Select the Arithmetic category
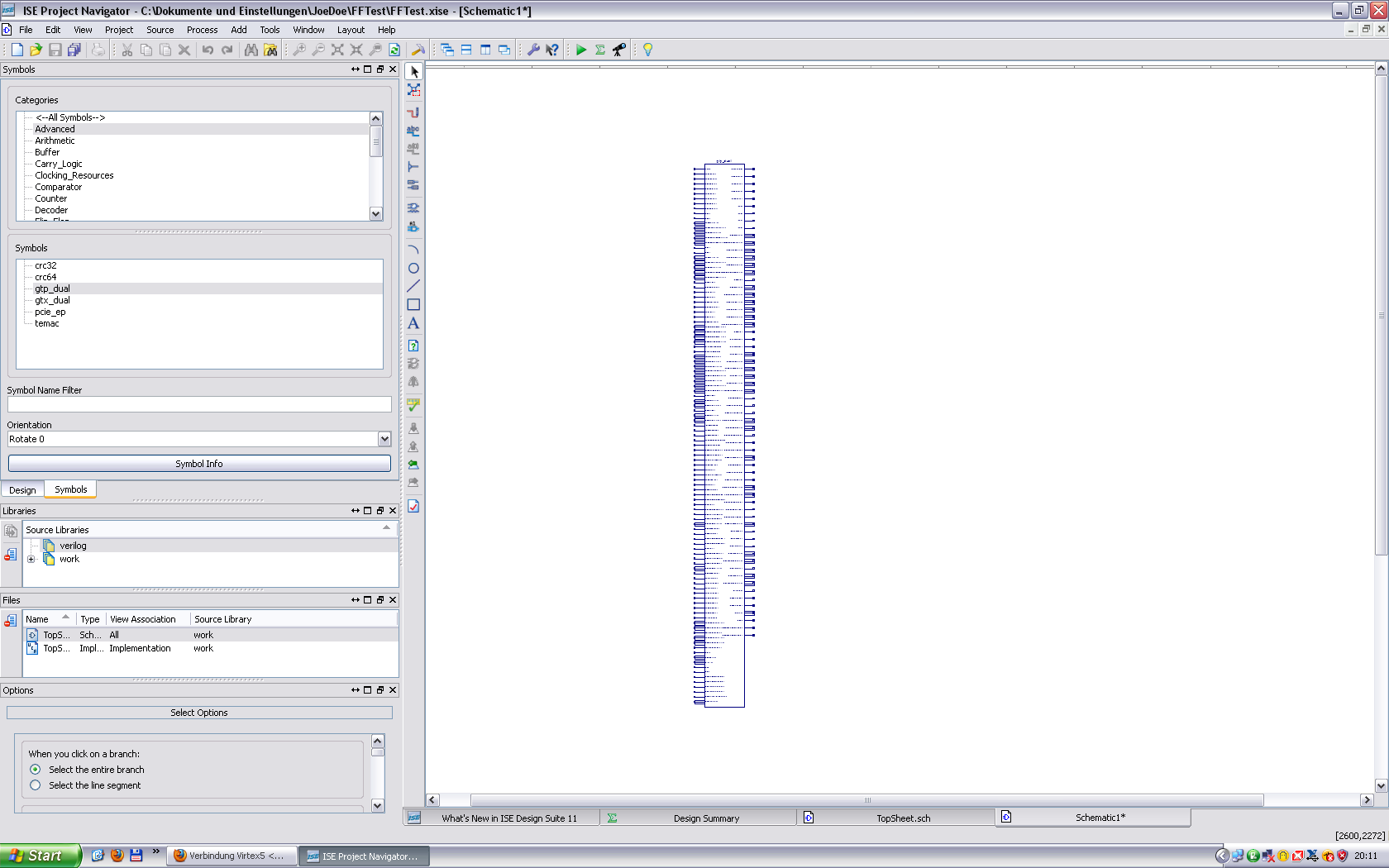The width and height of the screenshot is (1389, 868). [55, 141]
